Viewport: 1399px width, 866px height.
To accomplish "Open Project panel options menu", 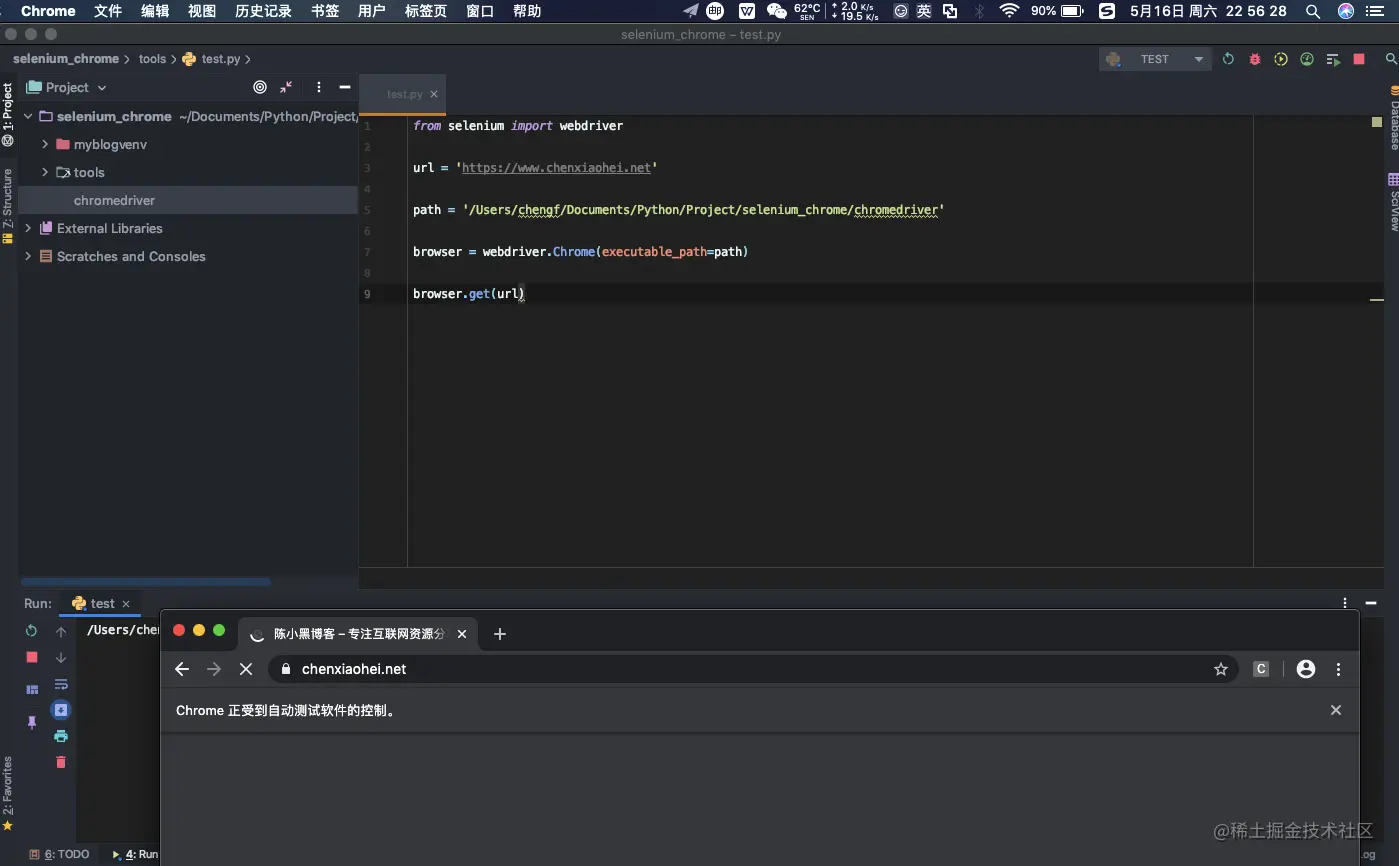I will pyautogui.click(x=318, y=87).
